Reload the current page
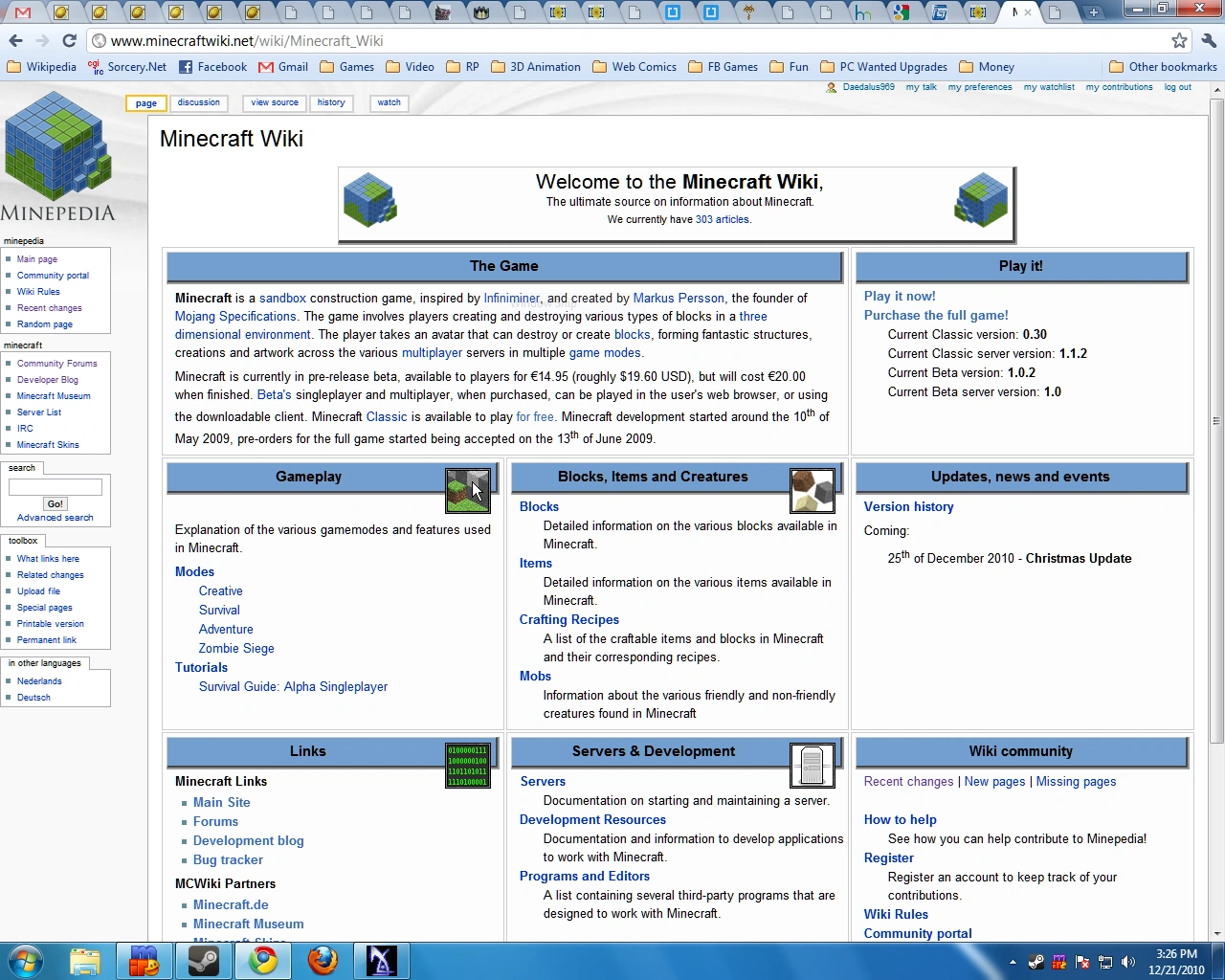1225x980 pixels. pos(69,40)
